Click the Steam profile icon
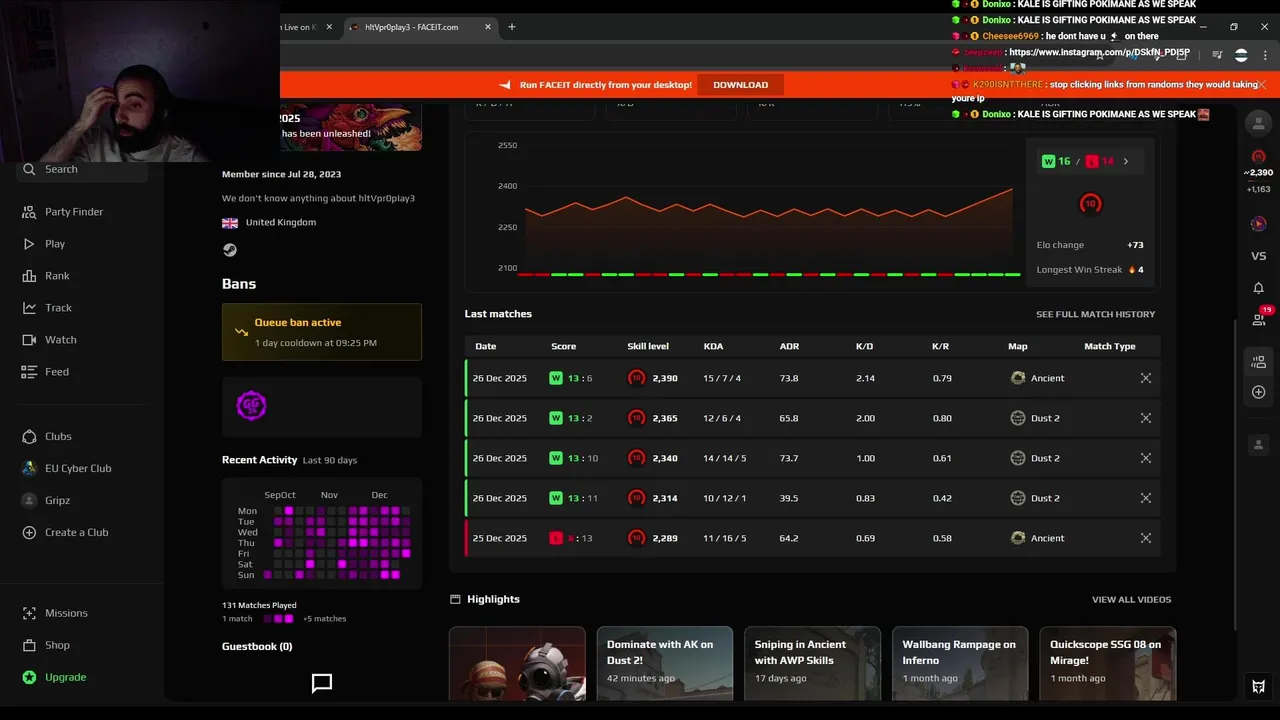Image resolution: width=1280 pixels, height=720 pixels. pyautogui.click(x=230, y=250)
